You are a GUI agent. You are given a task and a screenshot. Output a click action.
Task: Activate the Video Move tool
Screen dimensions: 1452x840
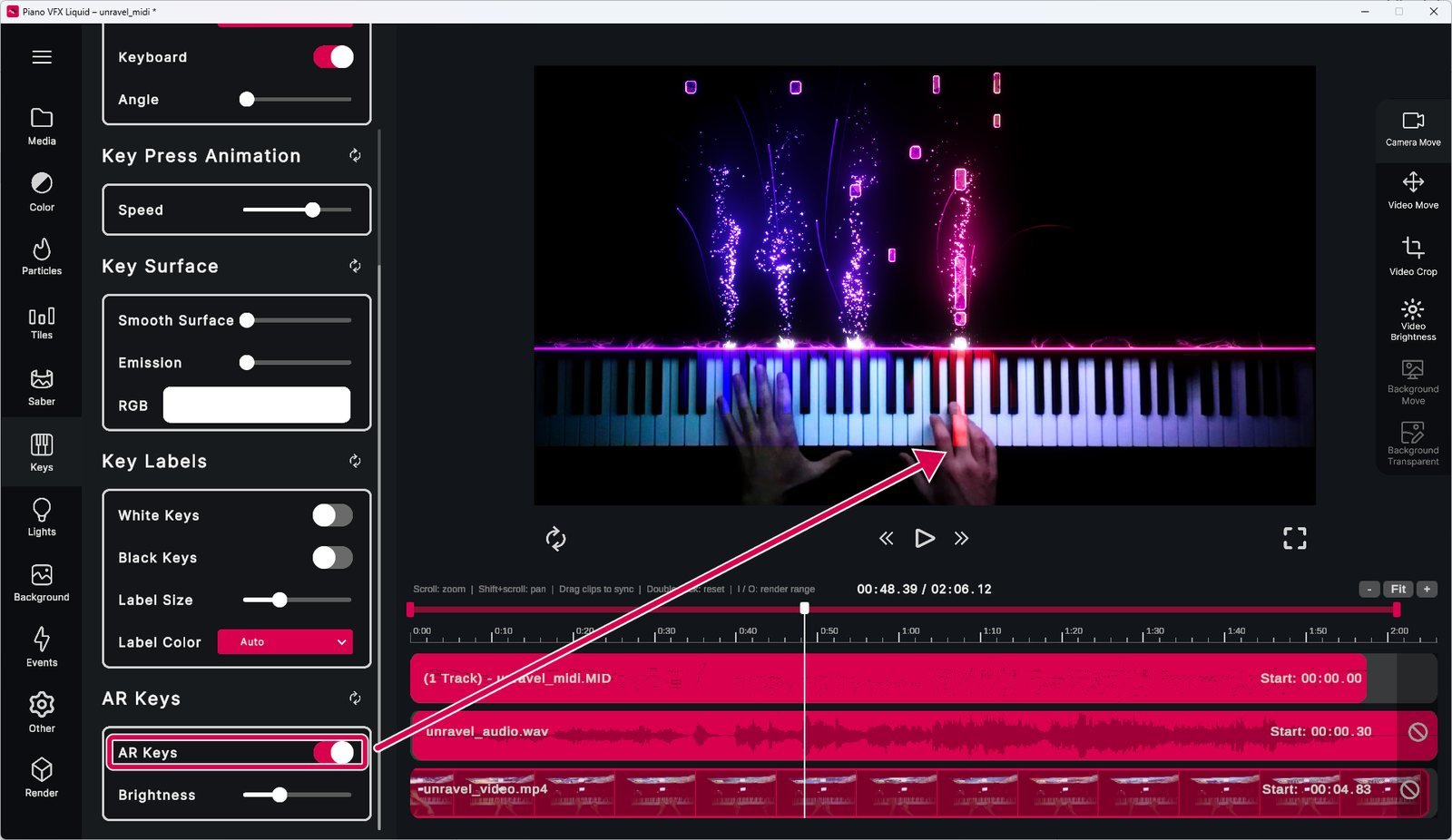tap(1413, 190)
